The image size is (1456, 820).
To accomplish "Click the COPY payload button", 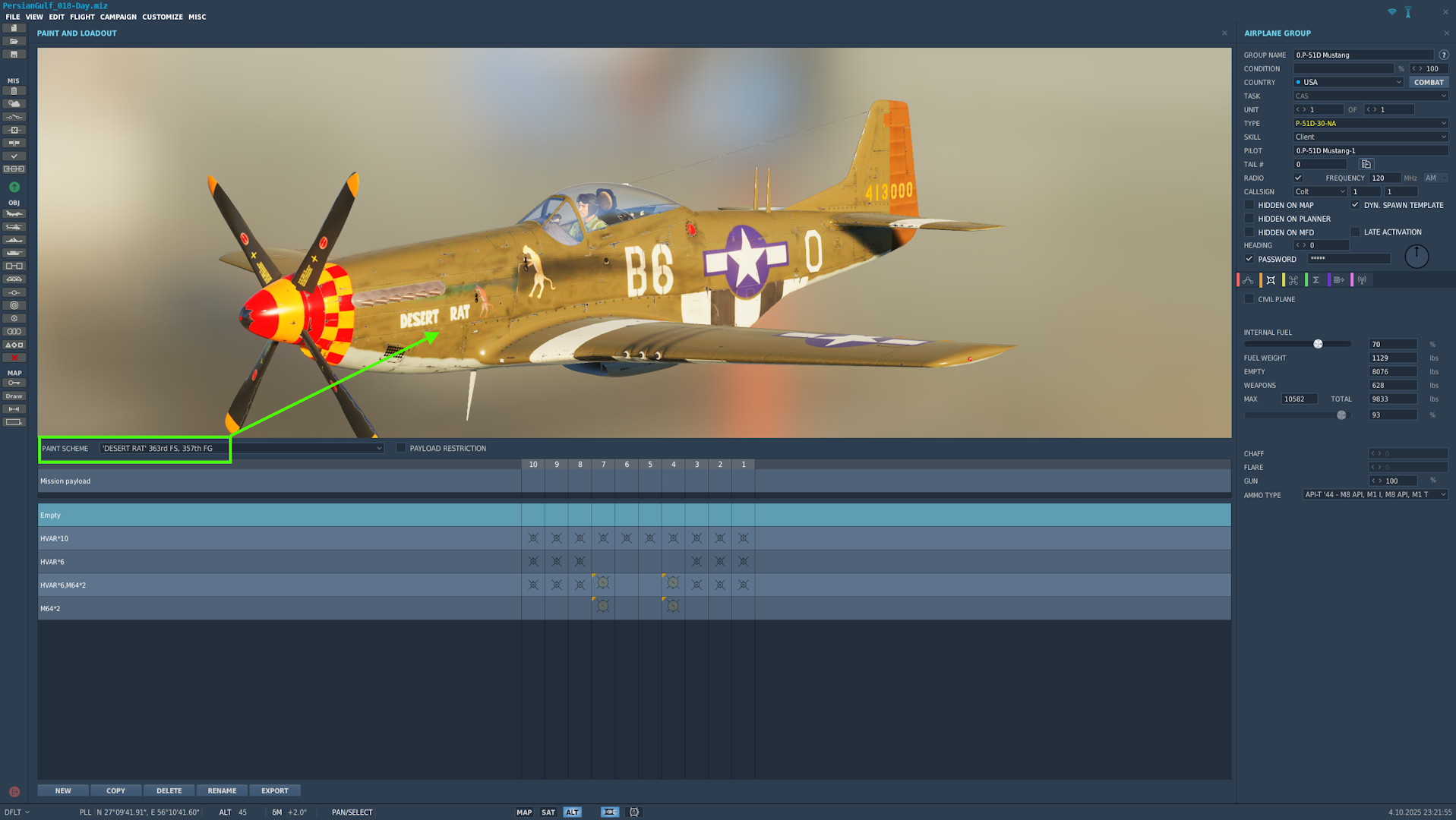I will tap(115, 790).
